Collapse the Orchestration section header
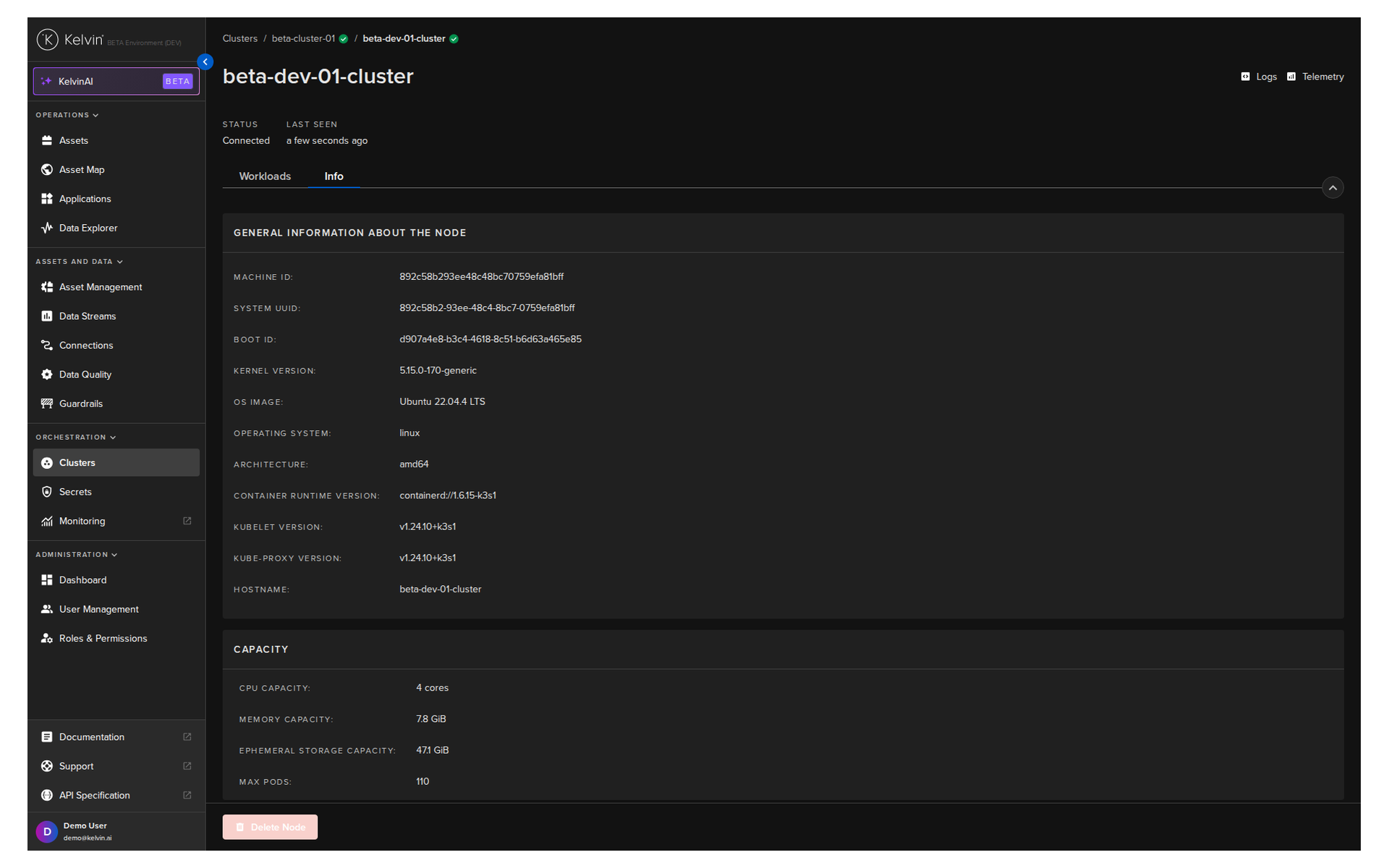Viewport: 1389px width, 868px height. coord(113,438)
